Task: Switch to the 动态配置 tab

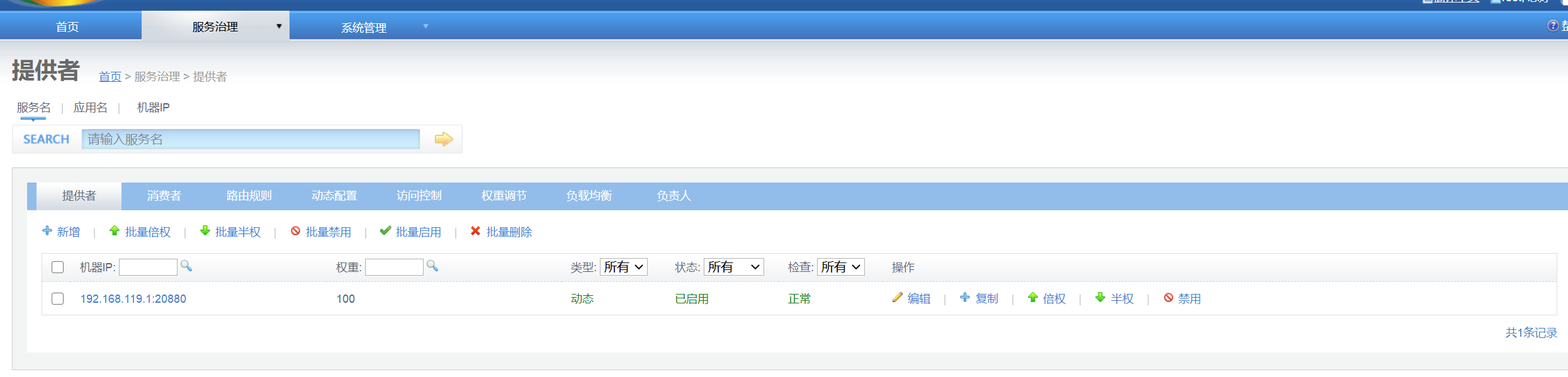Action: 334,196
